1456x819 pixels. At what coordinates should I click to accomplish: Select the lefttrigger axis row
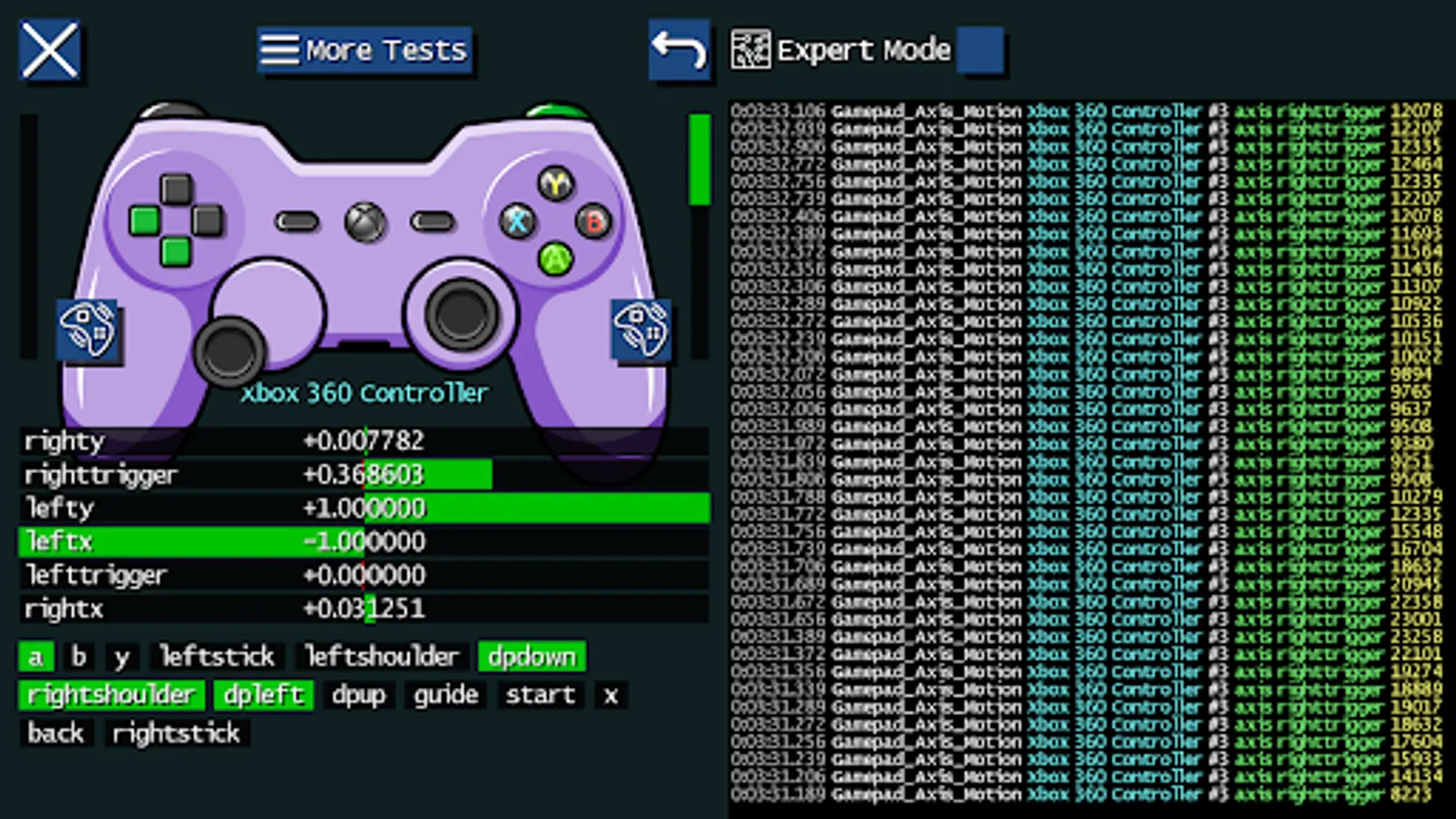pos(364,575)
